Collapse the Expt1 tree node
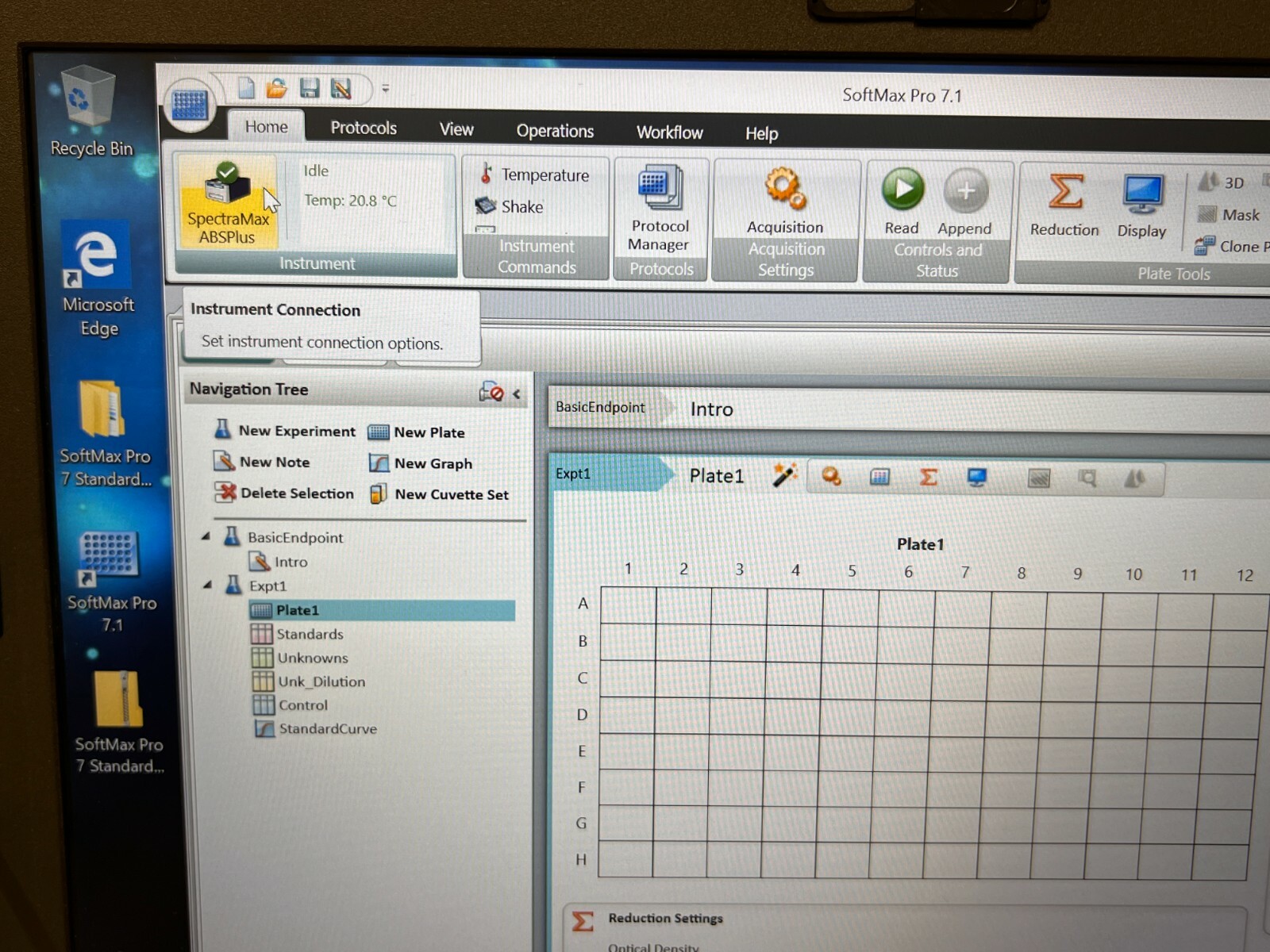This screenshot has height=952, width=1270. 207,585
